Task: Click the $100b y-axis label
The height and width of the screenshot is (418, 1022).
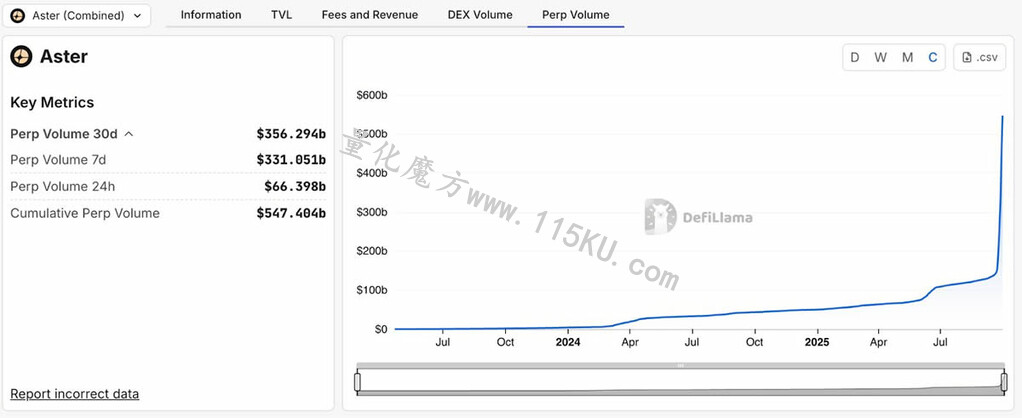Action: pyautogui.click(x=372, y=290)
